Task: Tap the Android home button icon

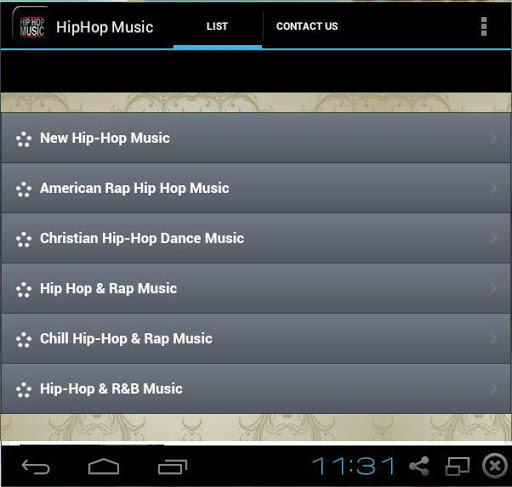Action: [x=104, y=466]
